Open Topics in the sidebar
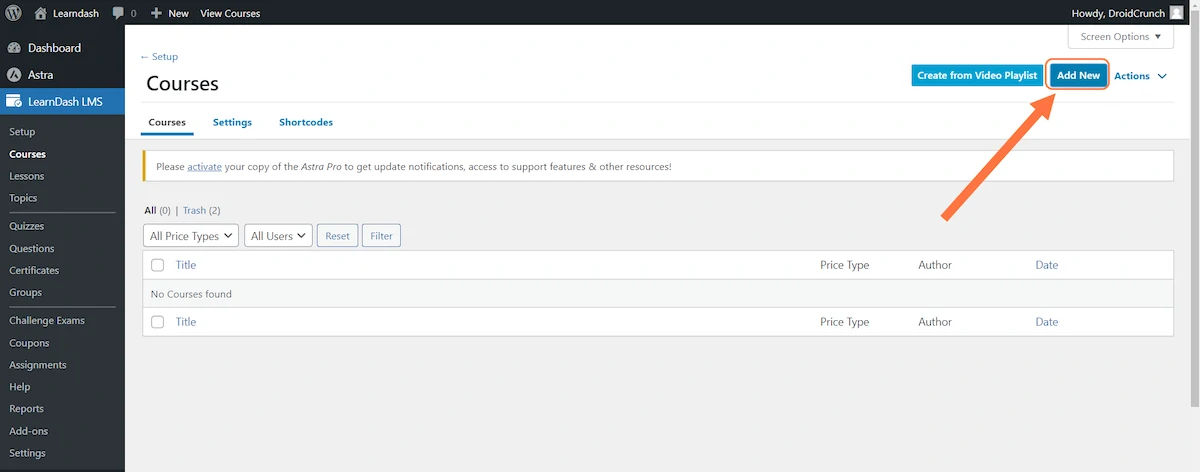This screenshot has height=472, width=1200. click(x=23, y=198)
